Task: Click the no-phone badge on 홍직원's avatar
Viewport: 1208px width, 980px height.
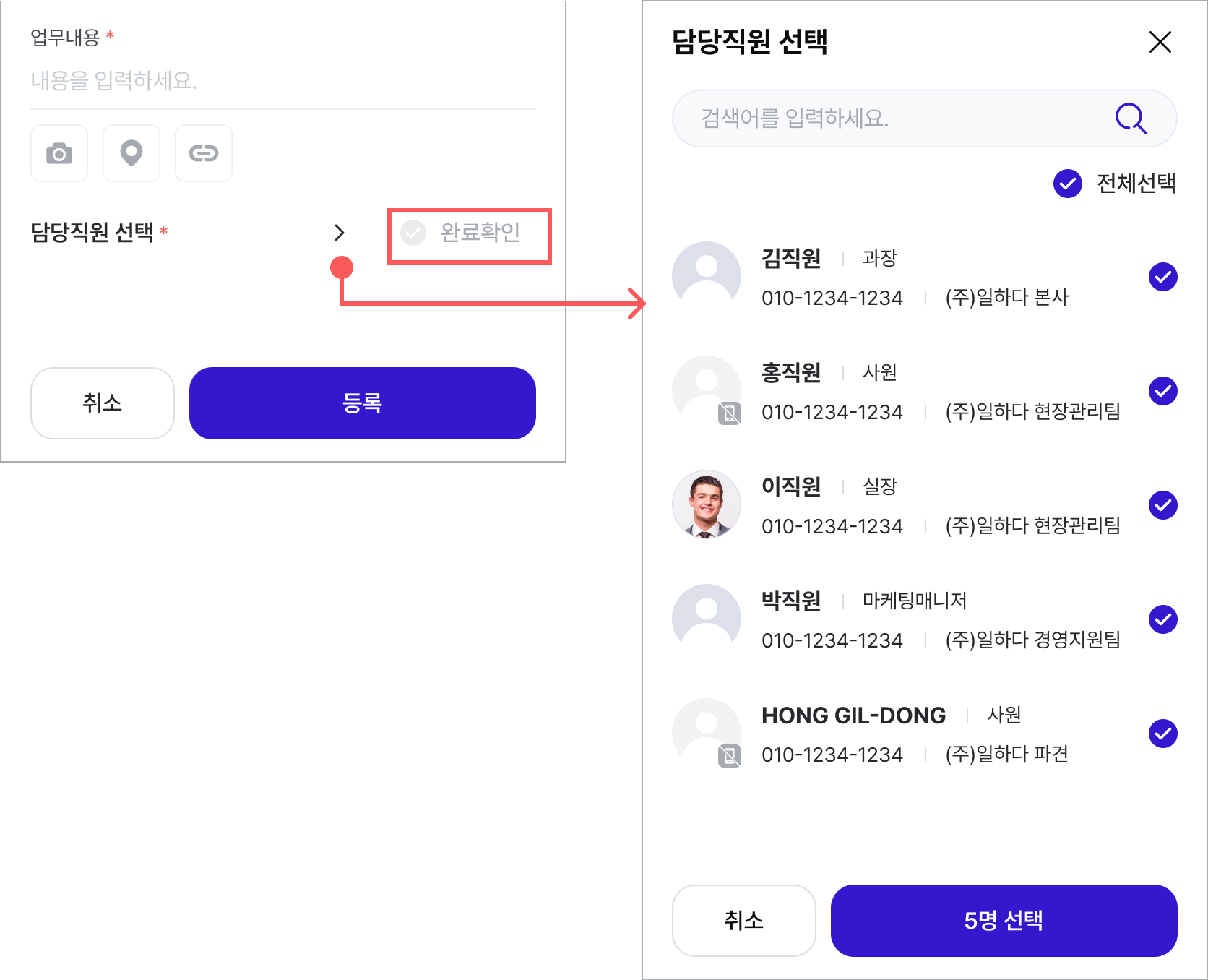Action: click(729, 413)
